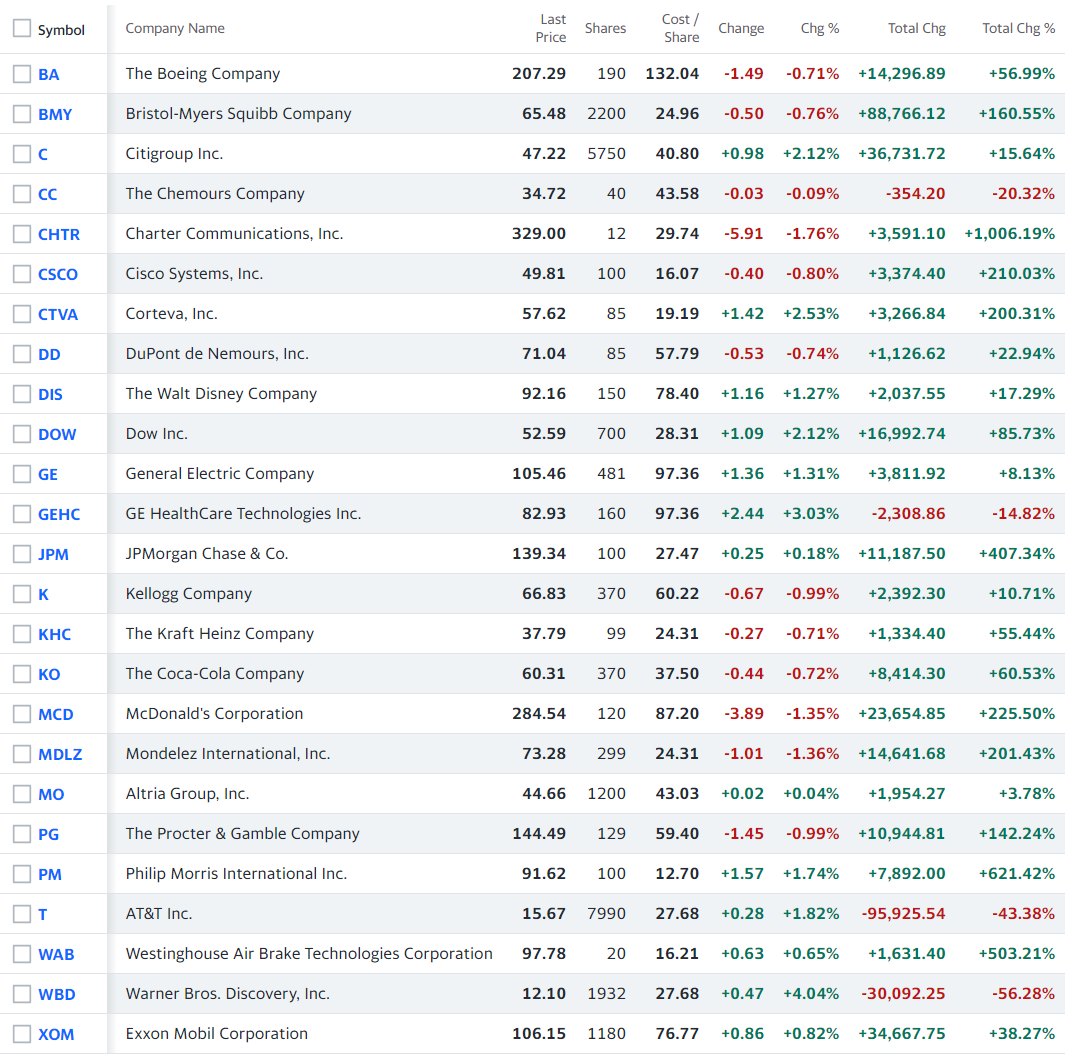Click total change +34,667.75

click(901, 1034)
